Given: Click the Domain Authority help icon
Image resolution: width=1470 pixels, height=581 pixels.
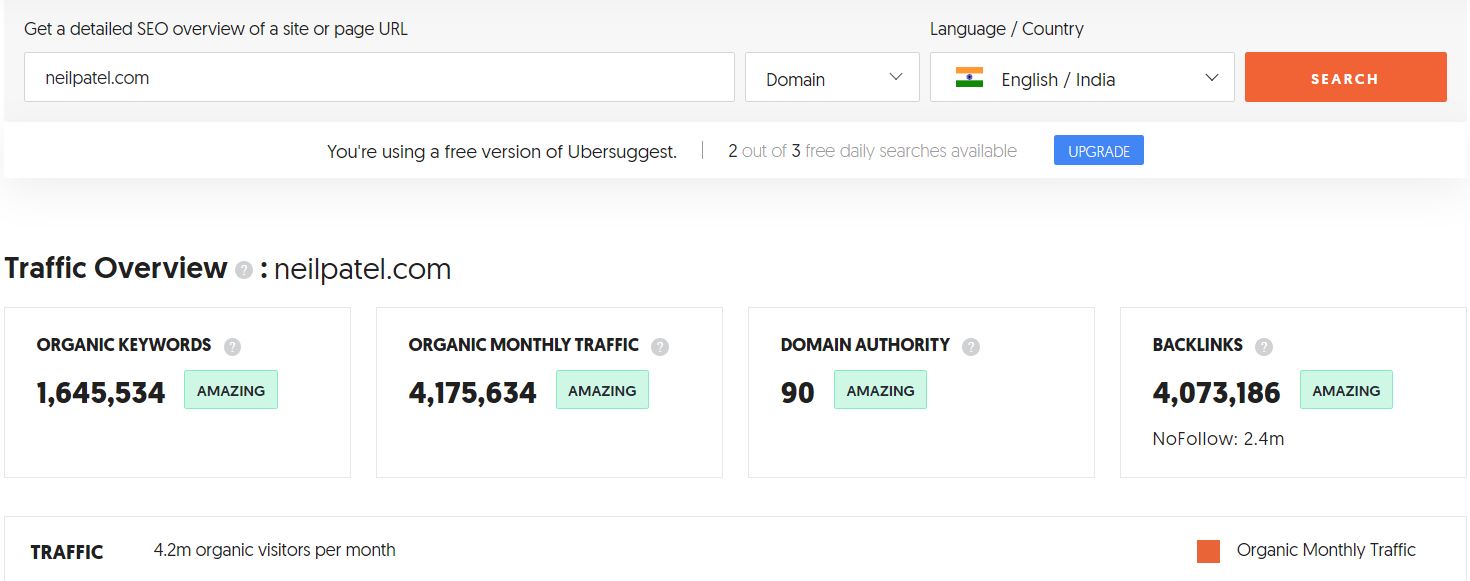Looking at the screenshot, I should click(x=971, y=347).
